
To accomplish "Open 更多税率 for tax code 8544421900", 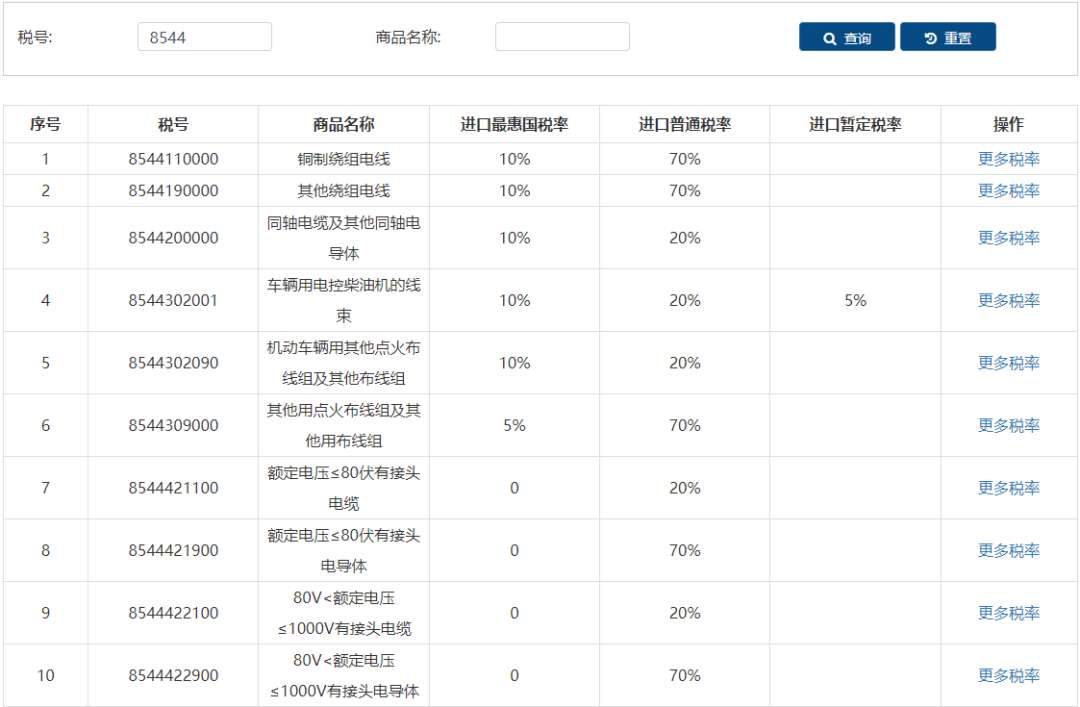I will tap(1008, 550).
